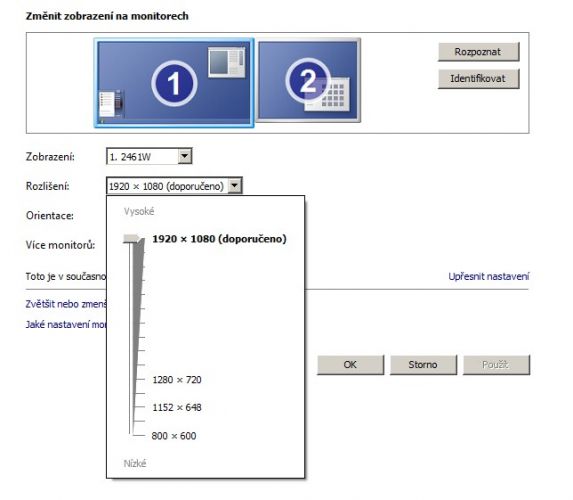Choose 1152 × 648 resolution option
The height and width of the screenshot is (500, 573).
[x=177, y=408]
